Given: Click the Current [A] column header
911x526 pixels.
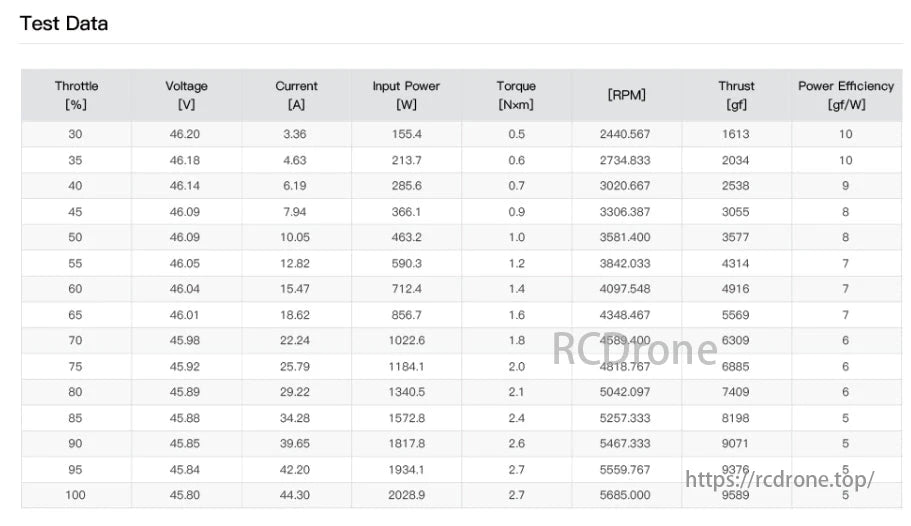Looking at the screenshot, I should pos(296,95).
